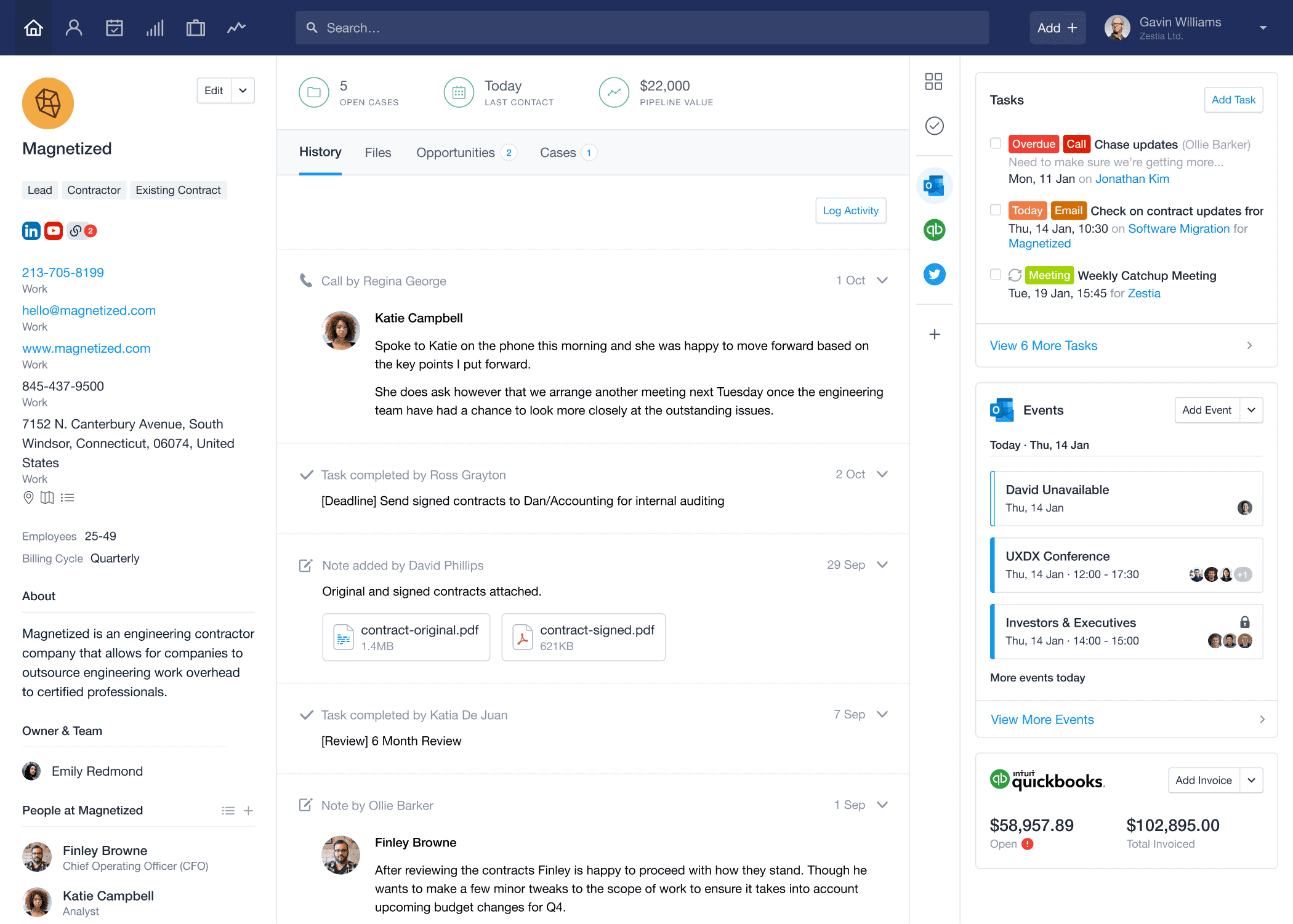
Task: Click the Add Task button
Action: 1233,99
